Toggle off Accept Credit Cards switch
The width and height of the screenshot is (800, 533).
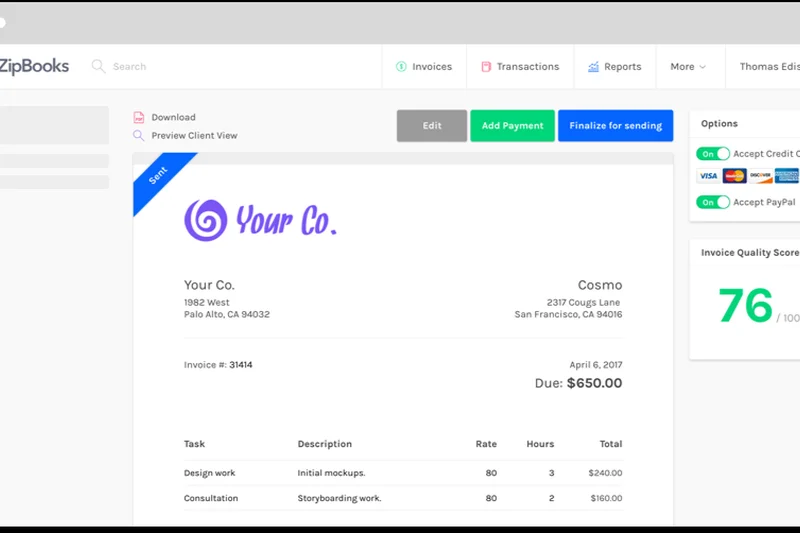click(713, 154)
